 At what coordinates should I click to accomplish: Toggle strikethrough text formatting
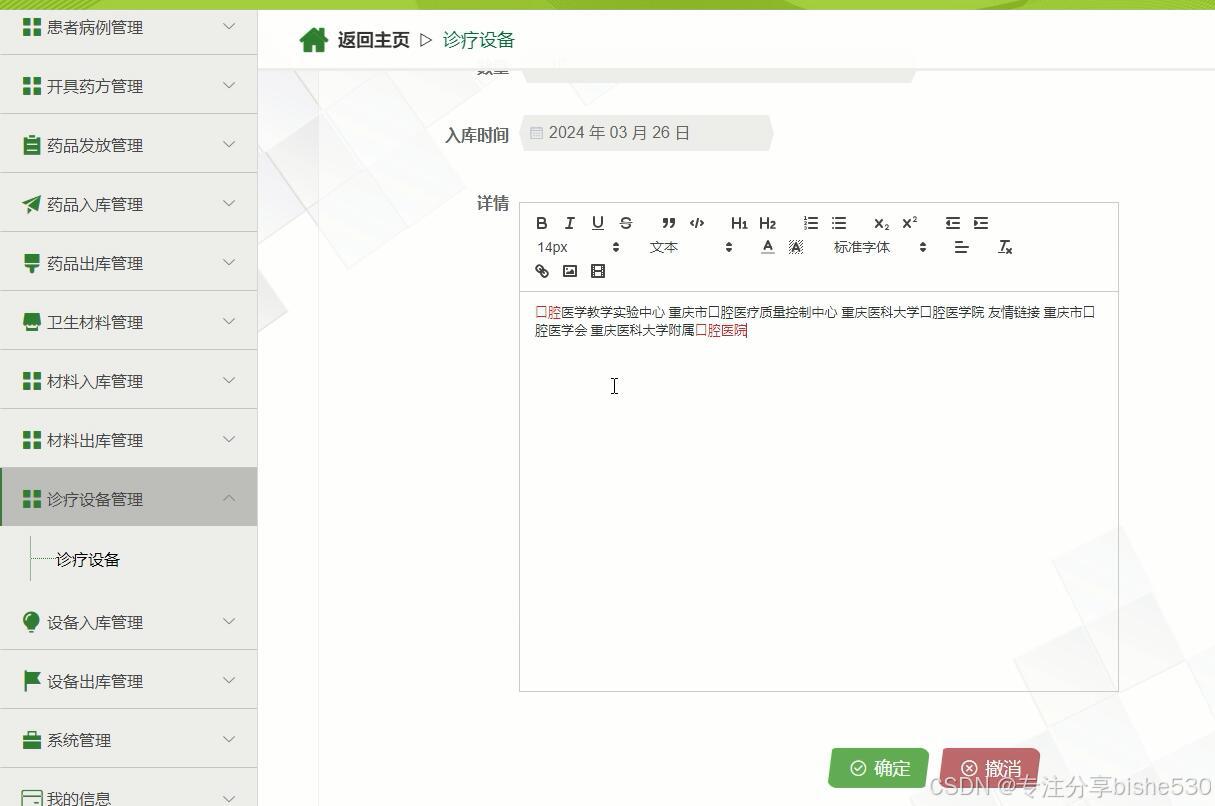click(626, 223)
